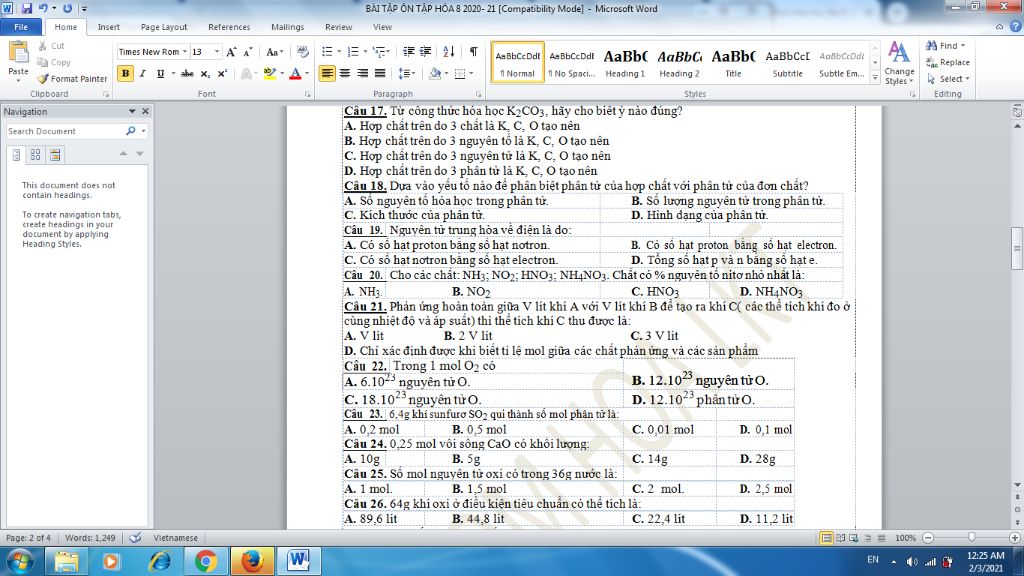Viewport: 1024px width, 576px height.
Task: Toggle Align Text Left
Action: click(x=327, y=74)
